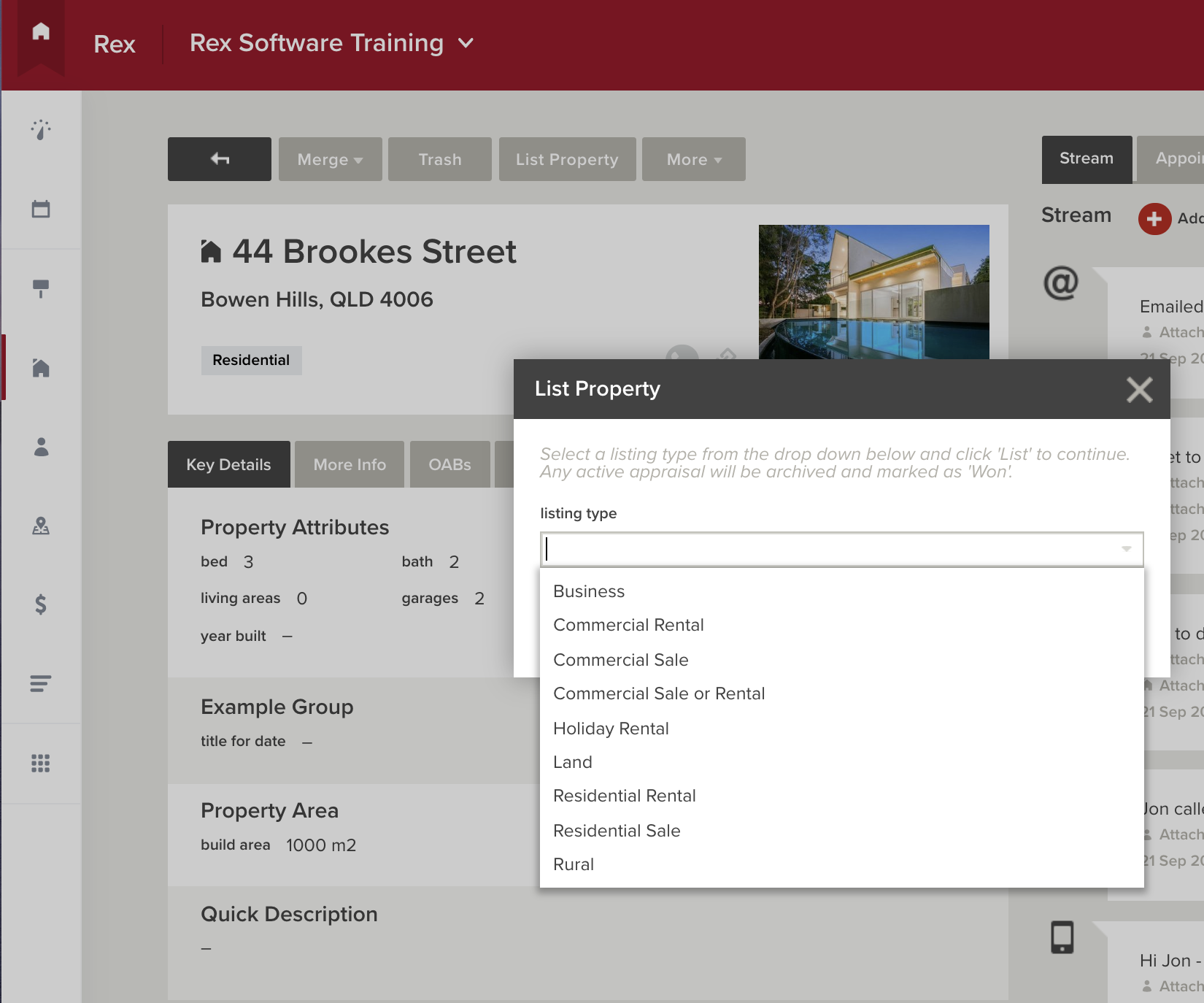This screenshot has width=1204, height=1003.
Task: Click the red Add button beside Stream
Action: click(1154, 218)
